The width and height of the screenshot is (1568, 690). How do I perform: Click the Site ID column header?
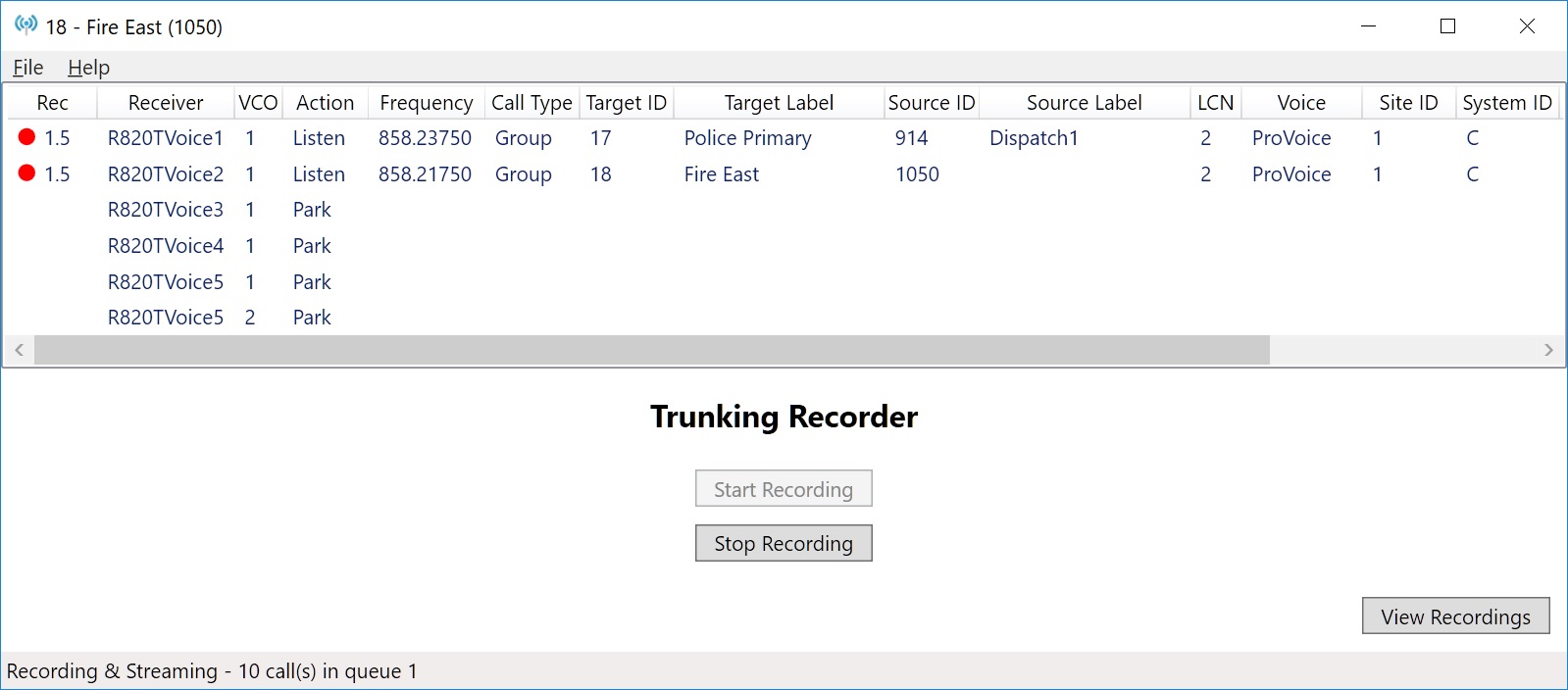click(x=1408, y=103)
